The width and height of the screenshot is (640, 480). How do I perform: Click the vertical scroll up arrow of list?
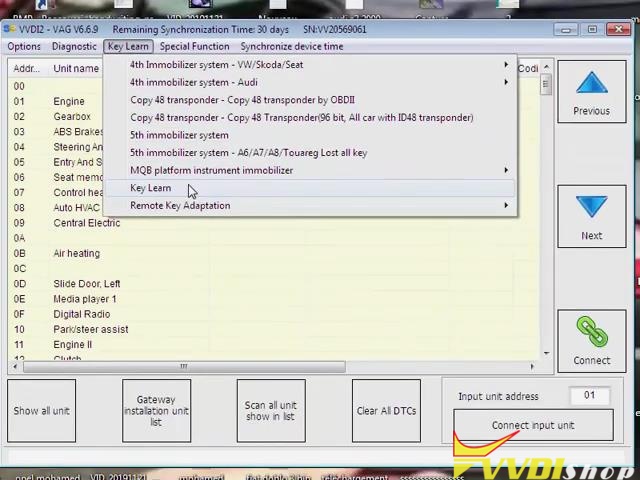(547, 67)
